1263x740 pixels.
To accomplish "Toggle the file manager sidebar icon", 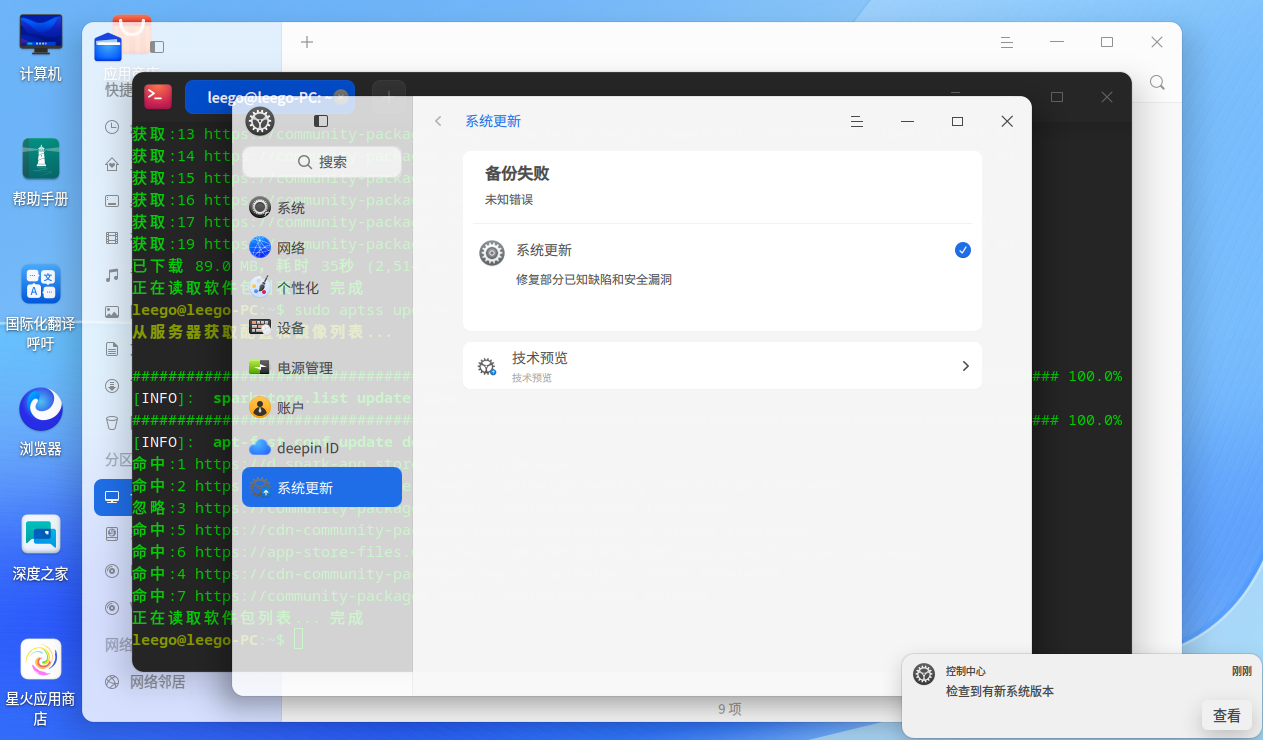I will tap(157, 46).
